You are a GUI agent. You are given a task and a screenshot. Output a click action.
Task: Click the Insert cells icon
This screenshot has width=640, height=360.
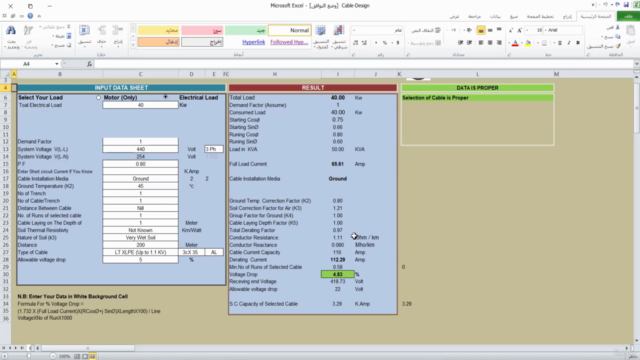click(118, 31)
